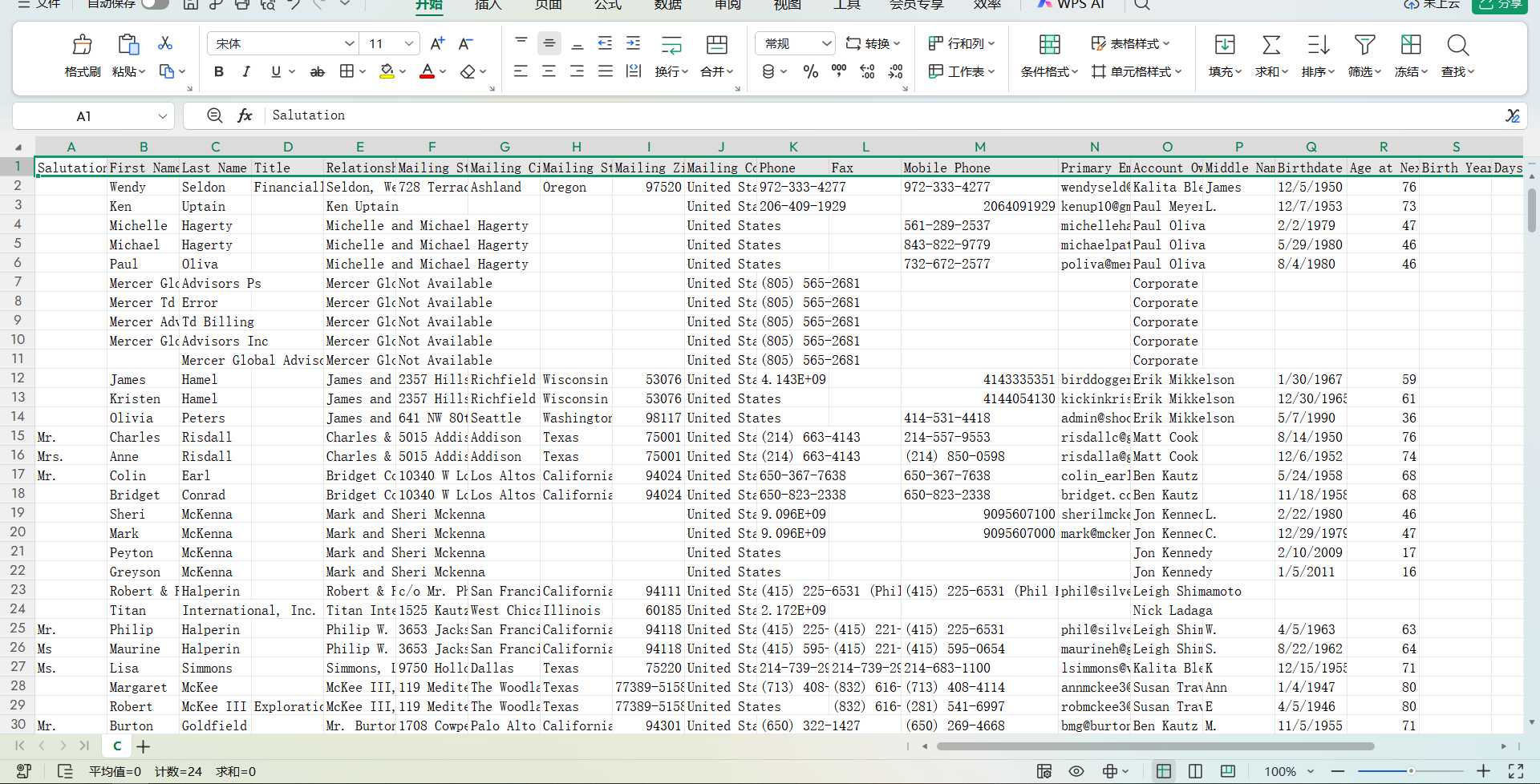Click the Sort icon
Image resolution: width=1540 pixels, height=784 pixels.
pos(1318,44)
